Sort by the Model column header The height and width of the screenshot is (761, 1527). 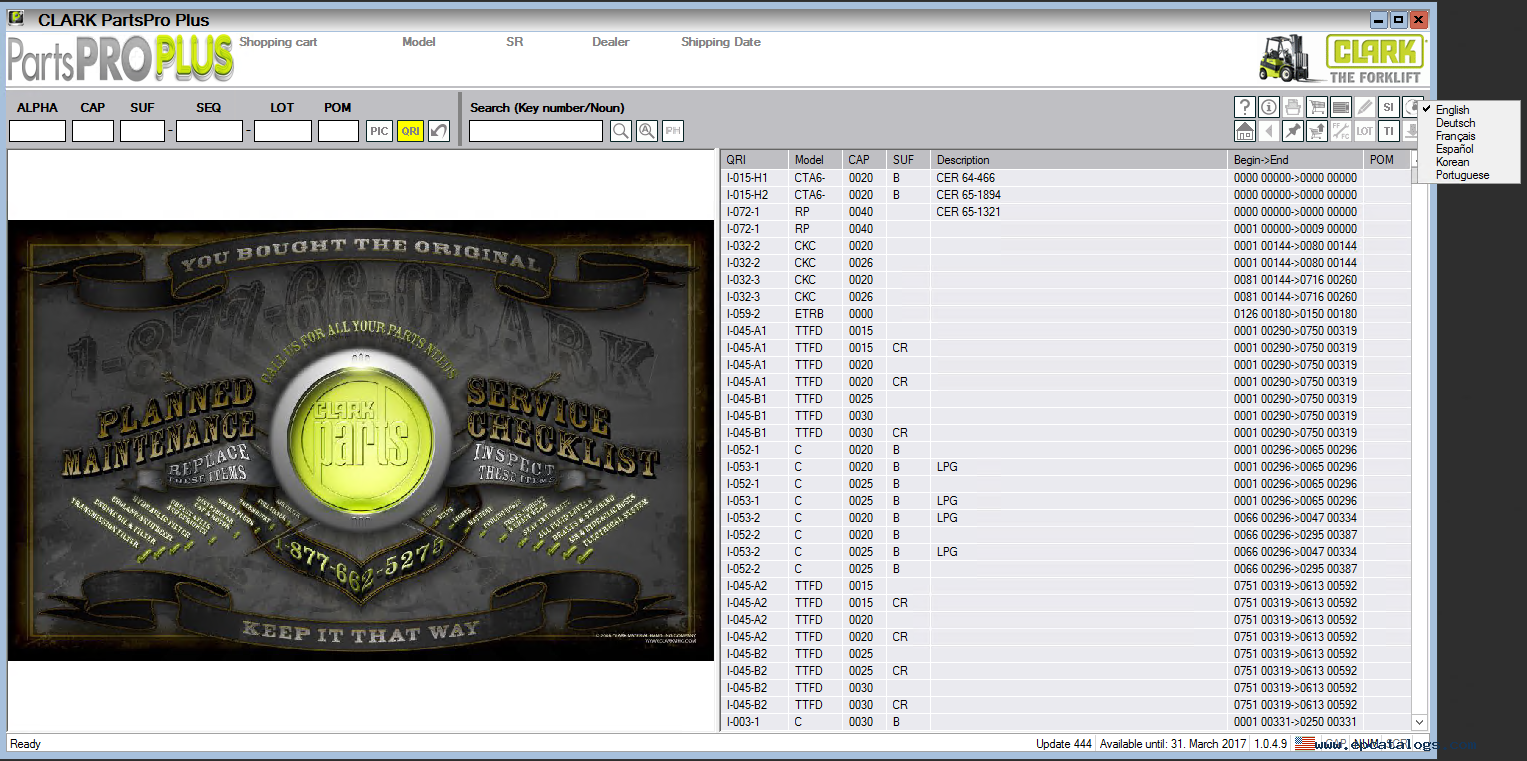[815, 160]
